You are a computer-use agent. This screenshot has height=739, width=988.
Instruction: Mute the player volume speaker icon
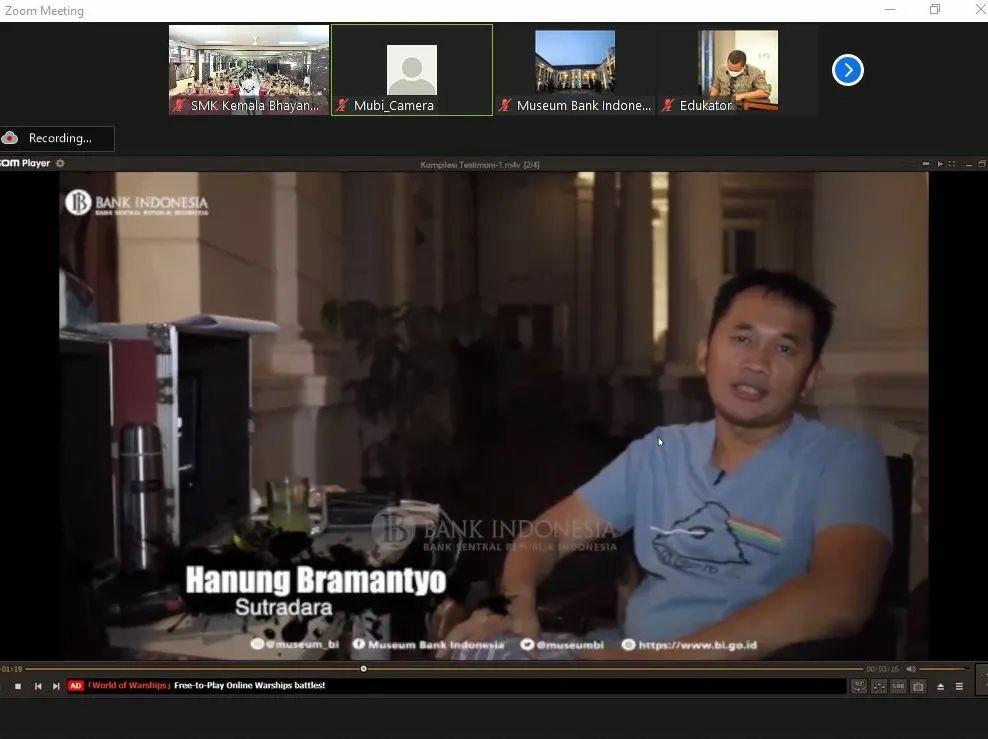(910, 668)
